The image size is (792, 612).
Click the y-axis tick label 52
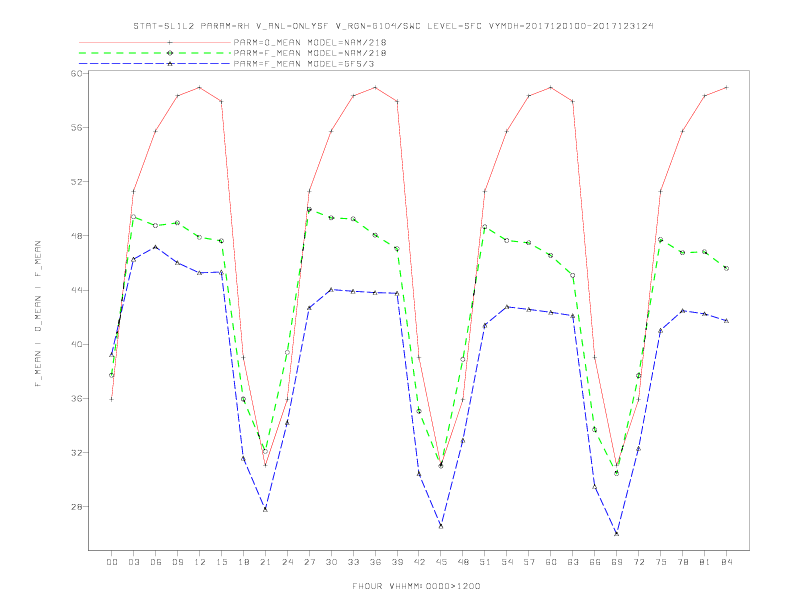(x=76, y=182)
